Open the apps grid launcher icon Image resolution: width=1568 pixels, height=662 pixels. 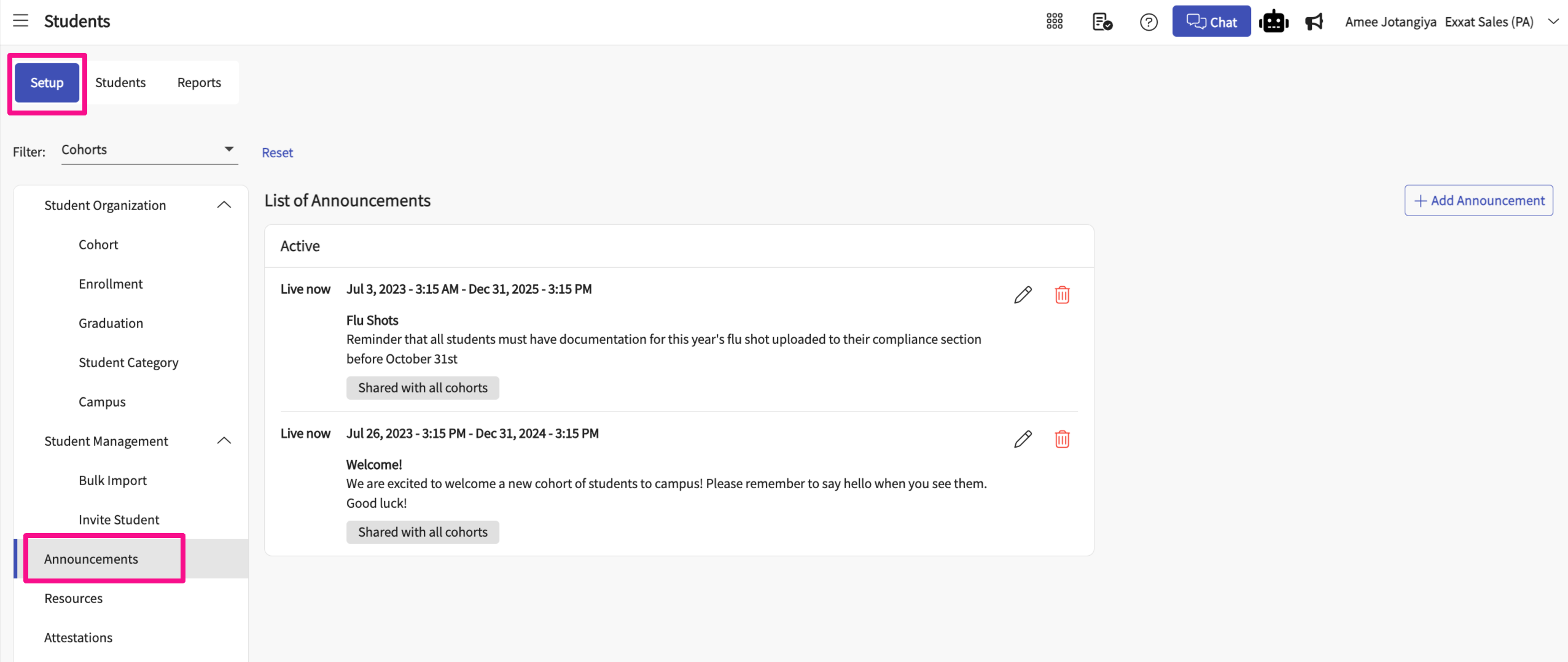(1054, 21)
